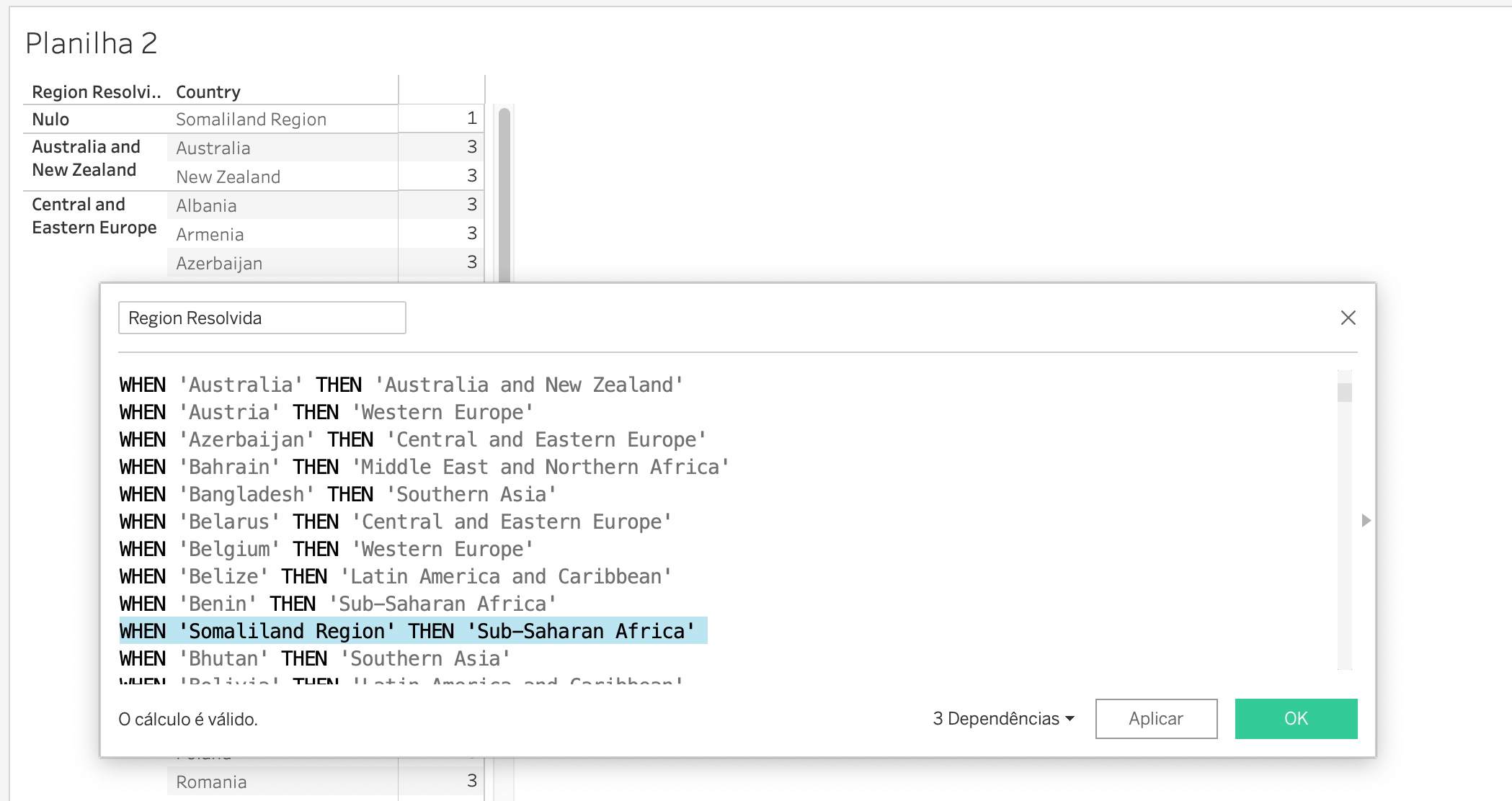Close the calculated field editor dialog

click(x=1348, y=318)
